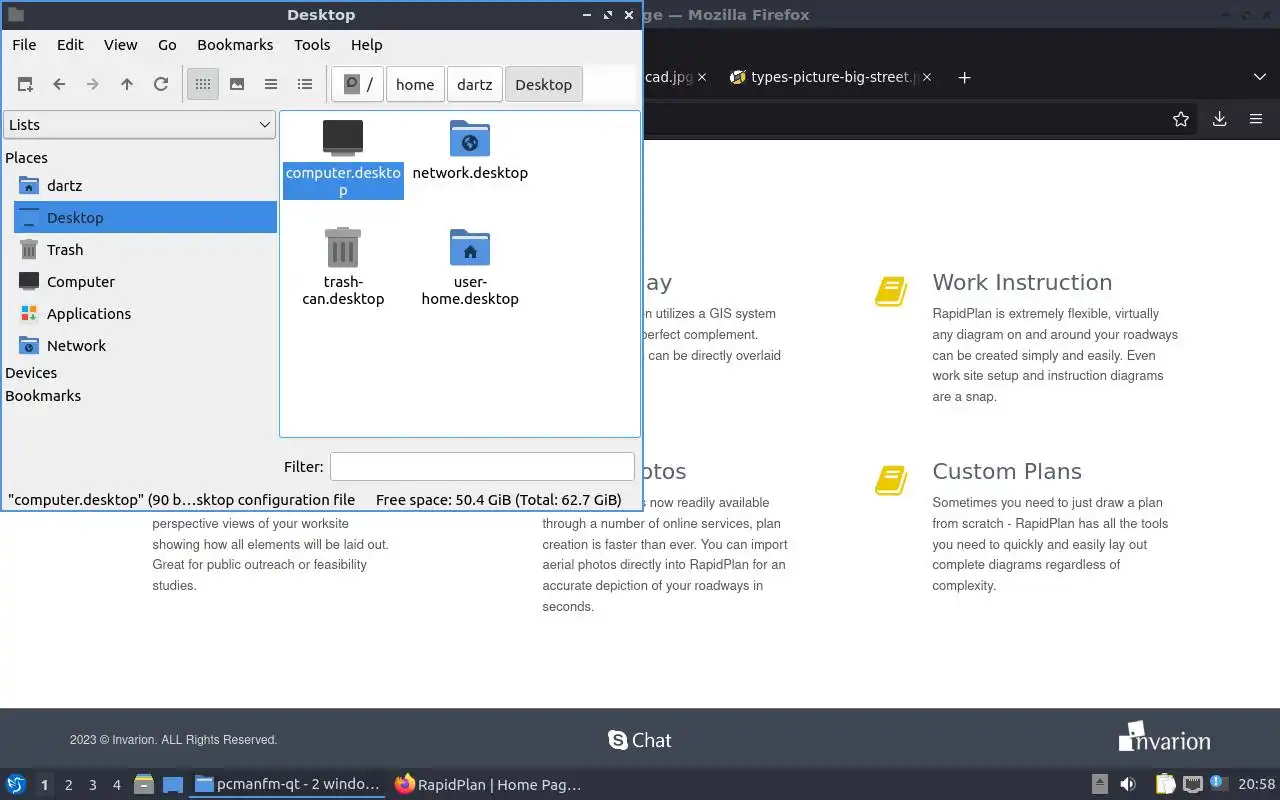Open the volume control tray icon
This screenshot has height=800, width=1280.
coord(1128,785)
